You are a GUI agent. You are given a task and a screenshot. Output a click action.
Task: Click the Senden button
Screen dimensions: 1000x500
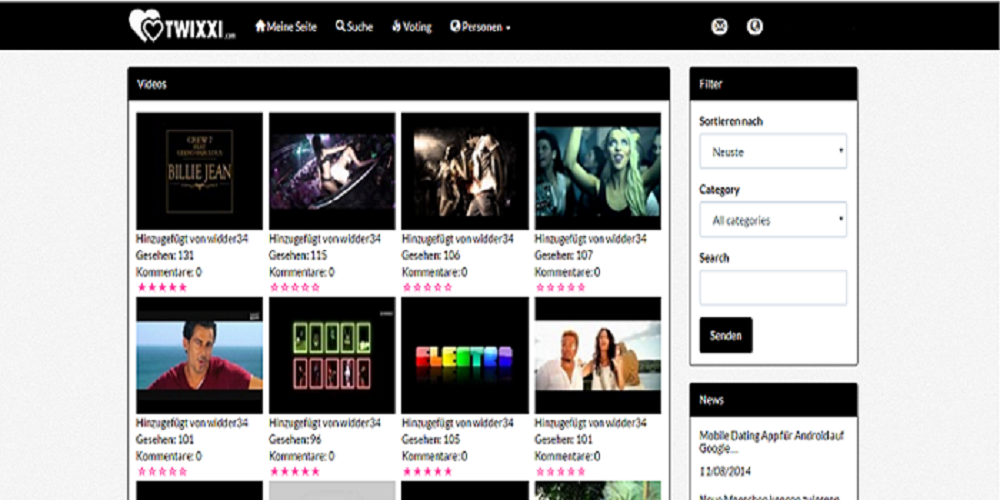(726, 335)
